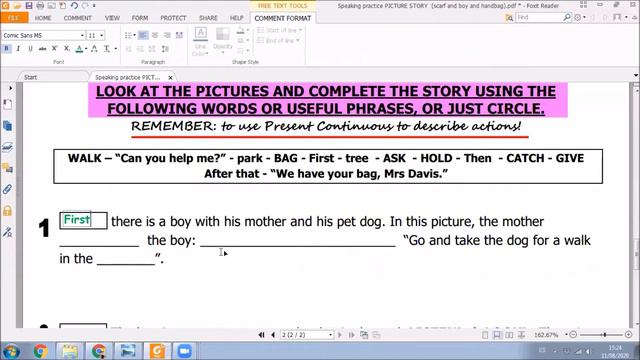Toggle bold formatting
The width and height of the screenshot is (640, 360).
[7, 49]
